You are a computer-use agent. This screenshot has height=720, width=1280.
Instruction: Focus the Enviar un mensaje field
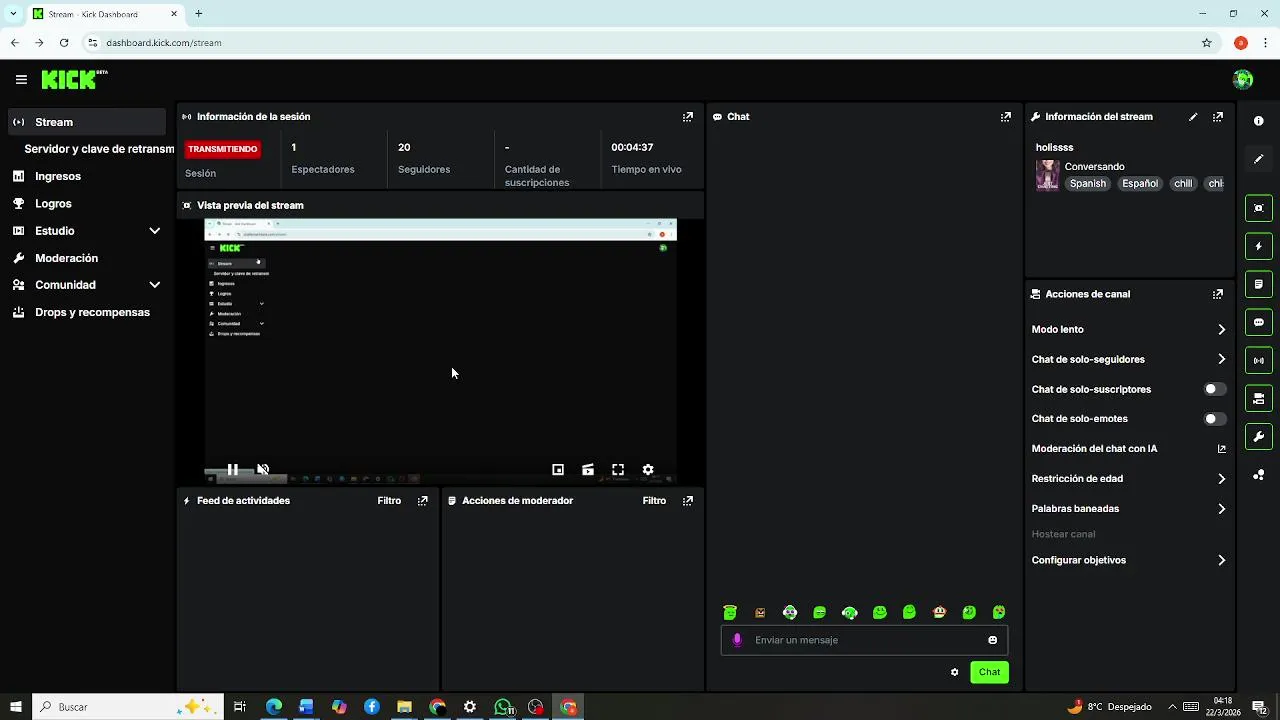865,640
